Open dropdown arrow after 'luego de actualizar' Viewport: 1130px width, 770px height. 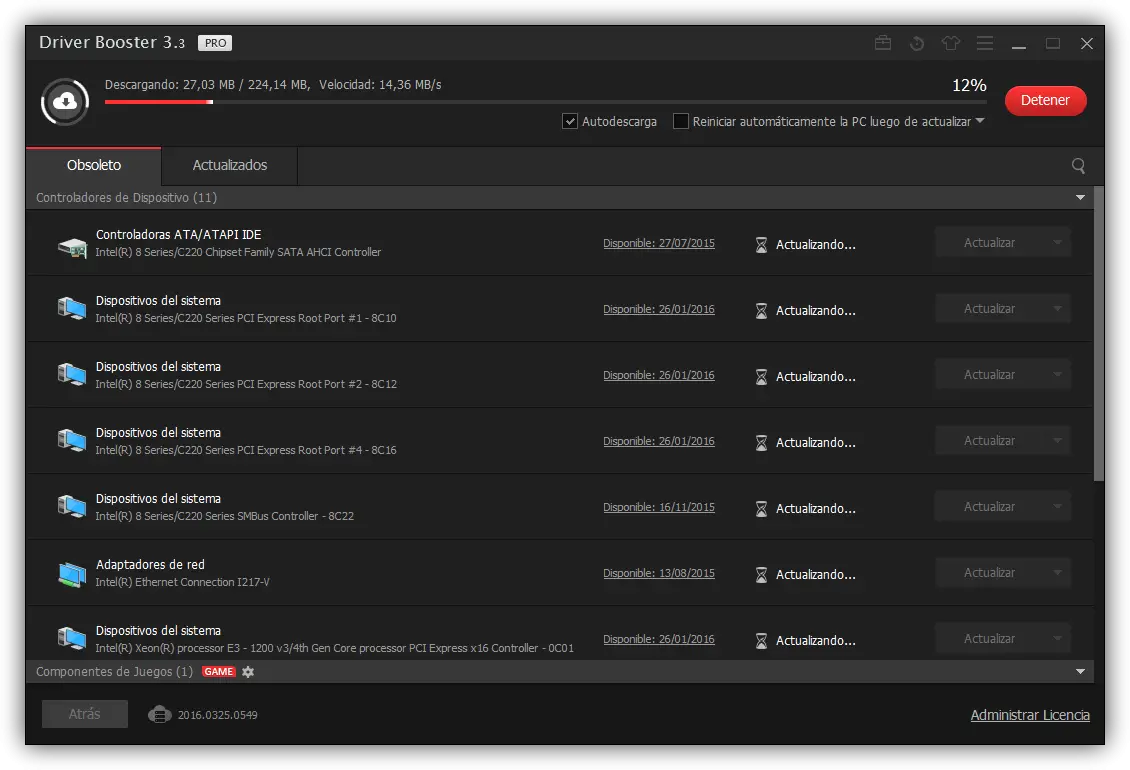tap(980, 121)
